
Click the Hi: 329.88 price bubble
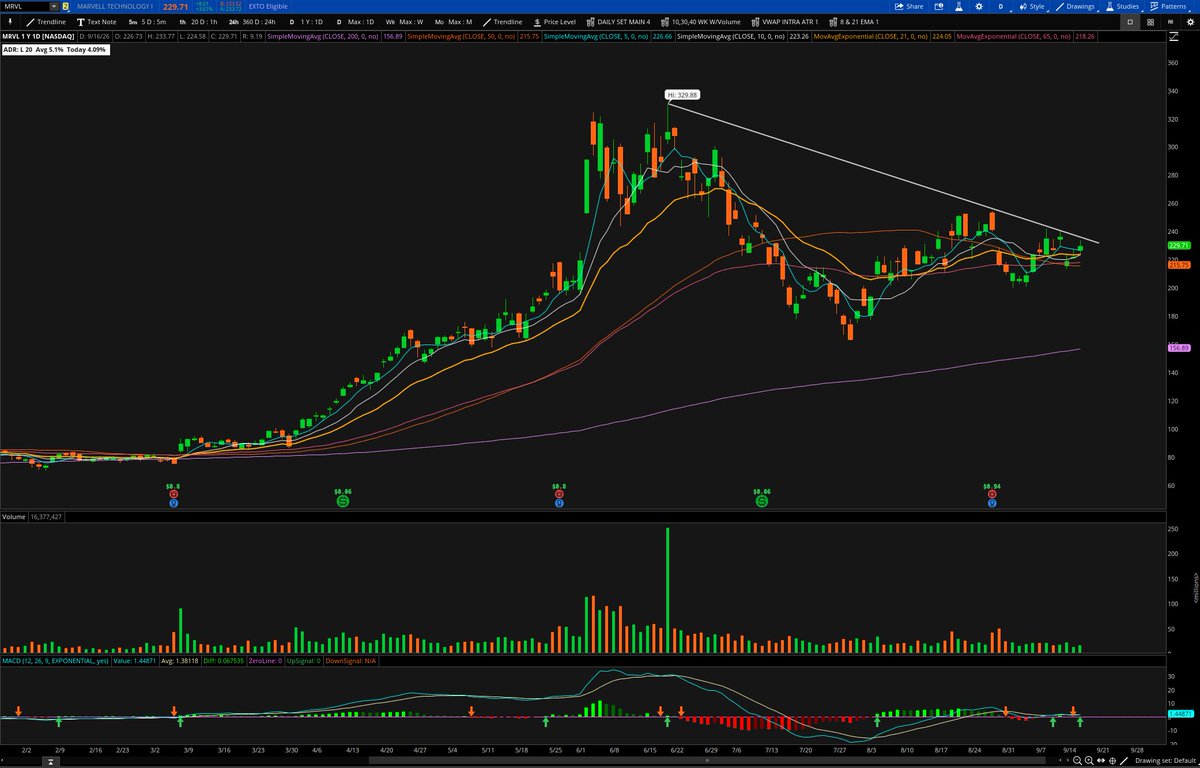(682, 95)
